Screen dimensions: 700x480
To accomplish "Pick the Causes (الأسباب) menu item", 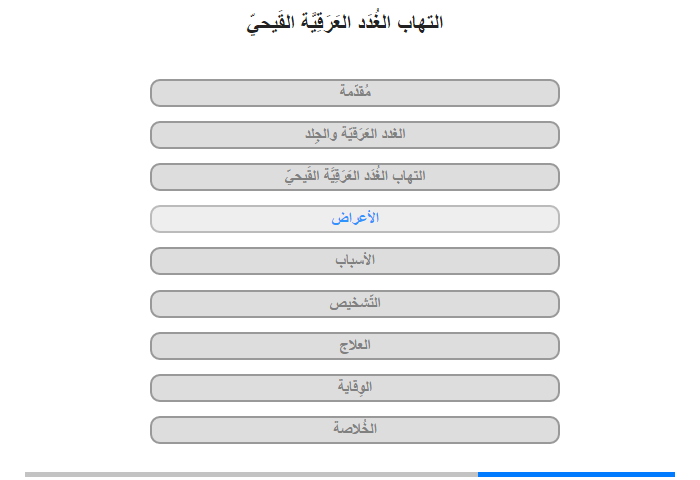I will [355, 261].
